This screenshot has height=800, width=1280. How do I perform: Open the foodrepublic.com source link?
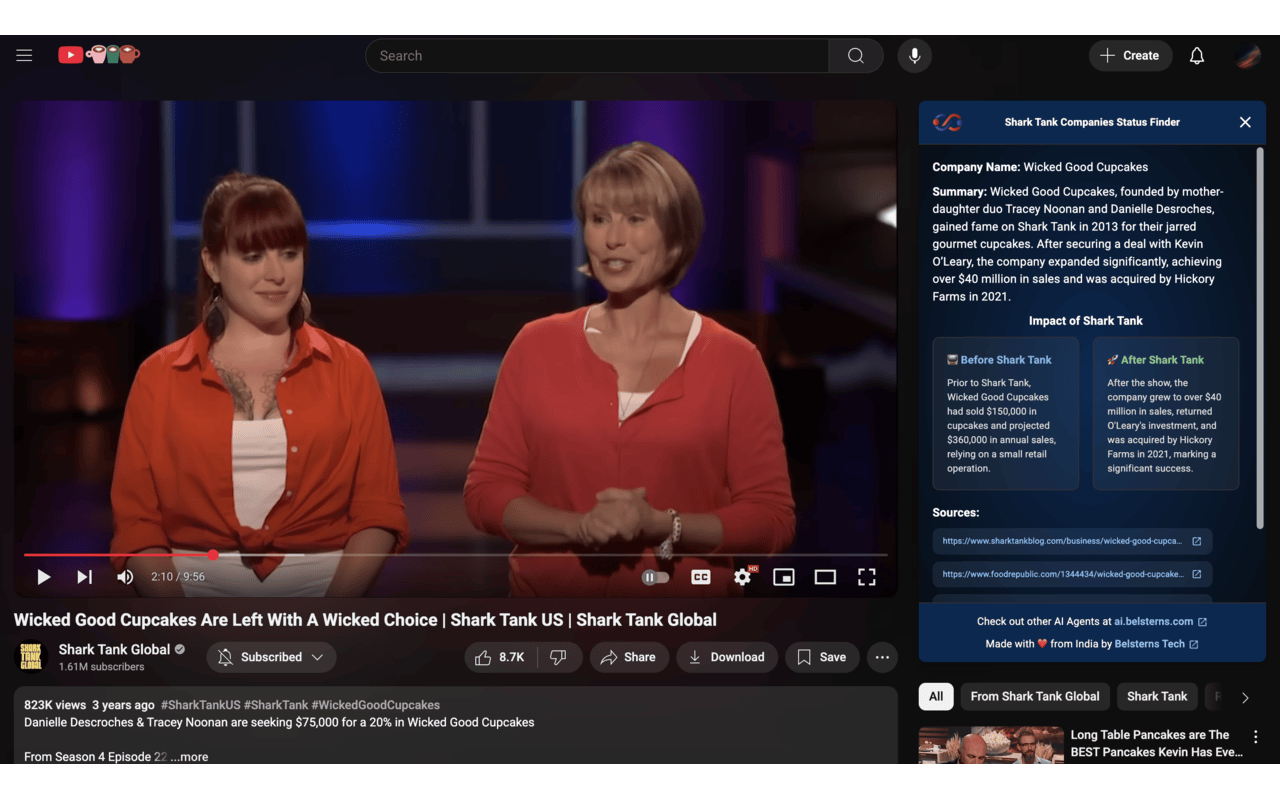pyautogui.click(x=1062, y=574)
